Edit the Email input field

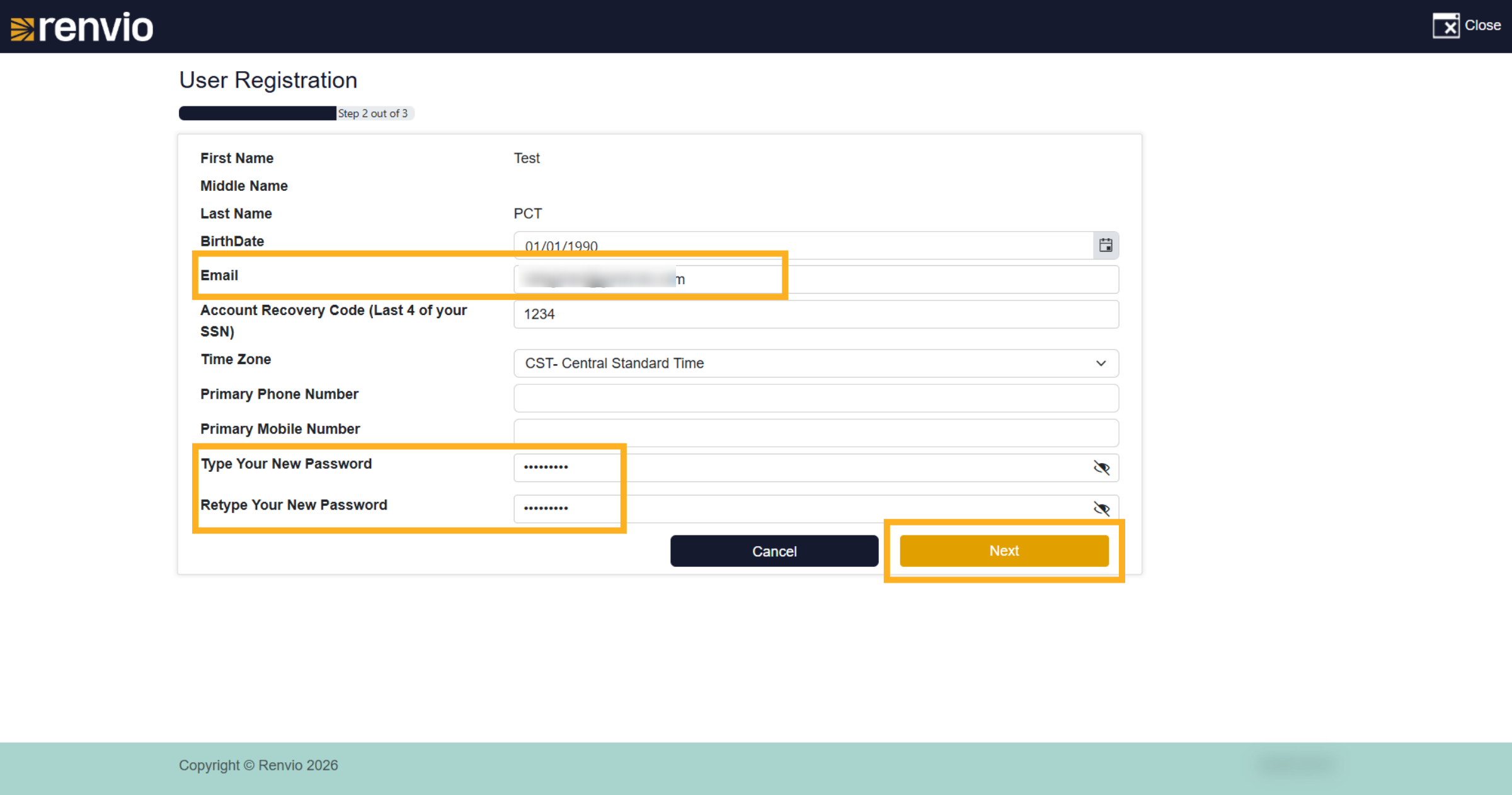(x=816, y=279)
